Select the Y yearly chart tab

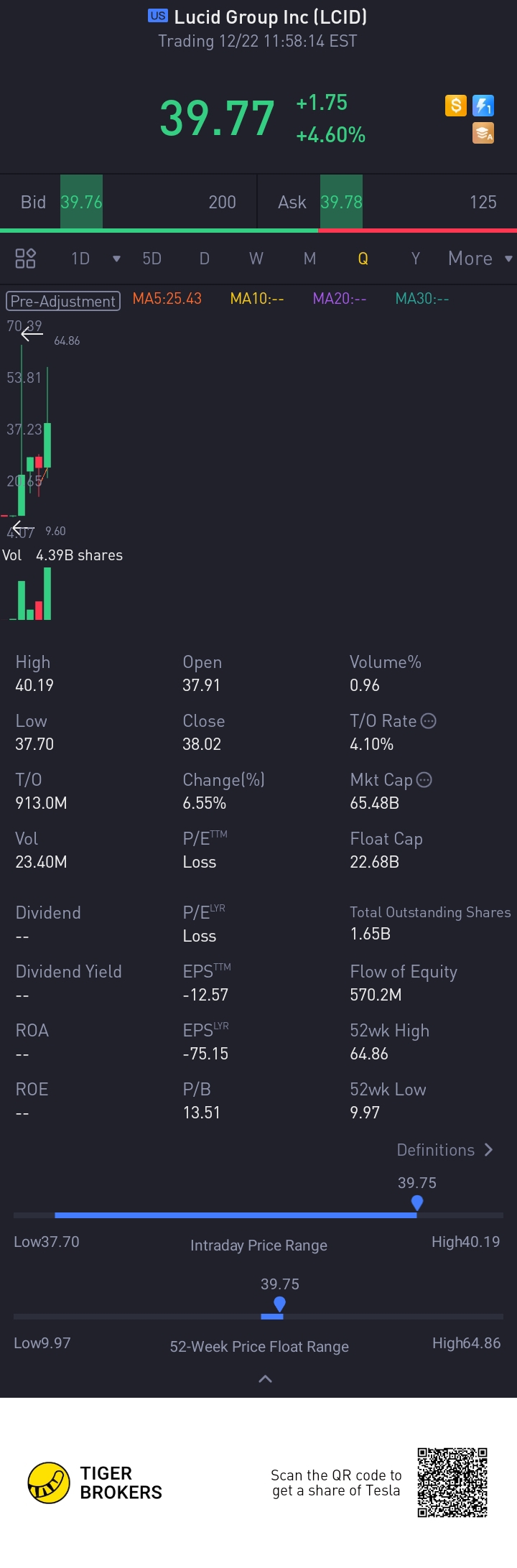(x=415, y=259)
